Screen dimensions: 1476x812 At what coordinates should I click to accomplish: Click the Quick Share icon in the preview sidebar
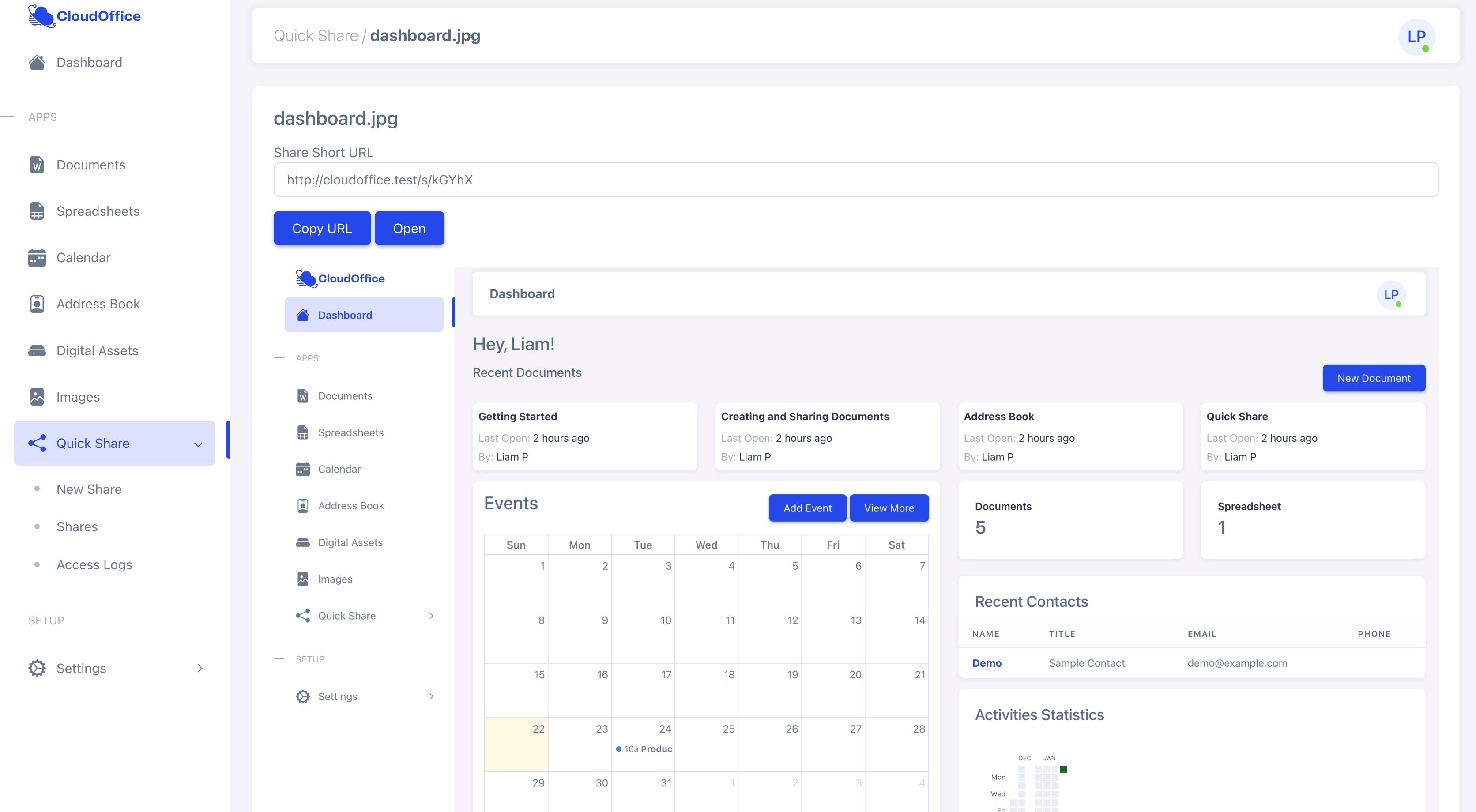302,616
